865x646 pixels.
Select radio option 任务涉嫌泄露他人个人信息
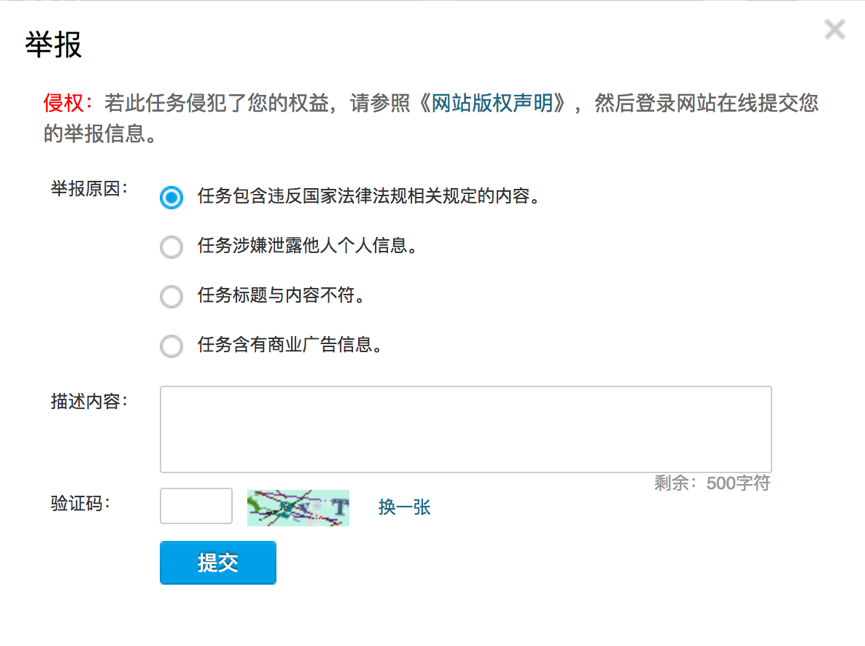click(x=171, y=247)
